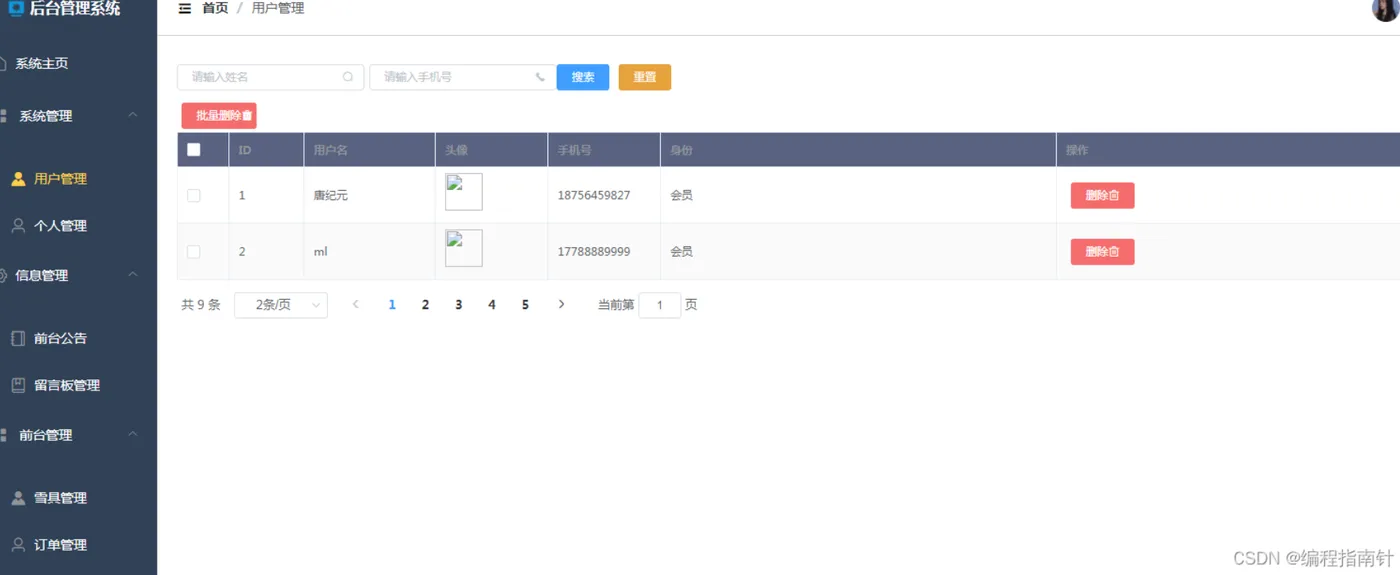Collapse the 信息管理 menu chevron
This screenshot has height=575, width=1400.
(133, 275)
